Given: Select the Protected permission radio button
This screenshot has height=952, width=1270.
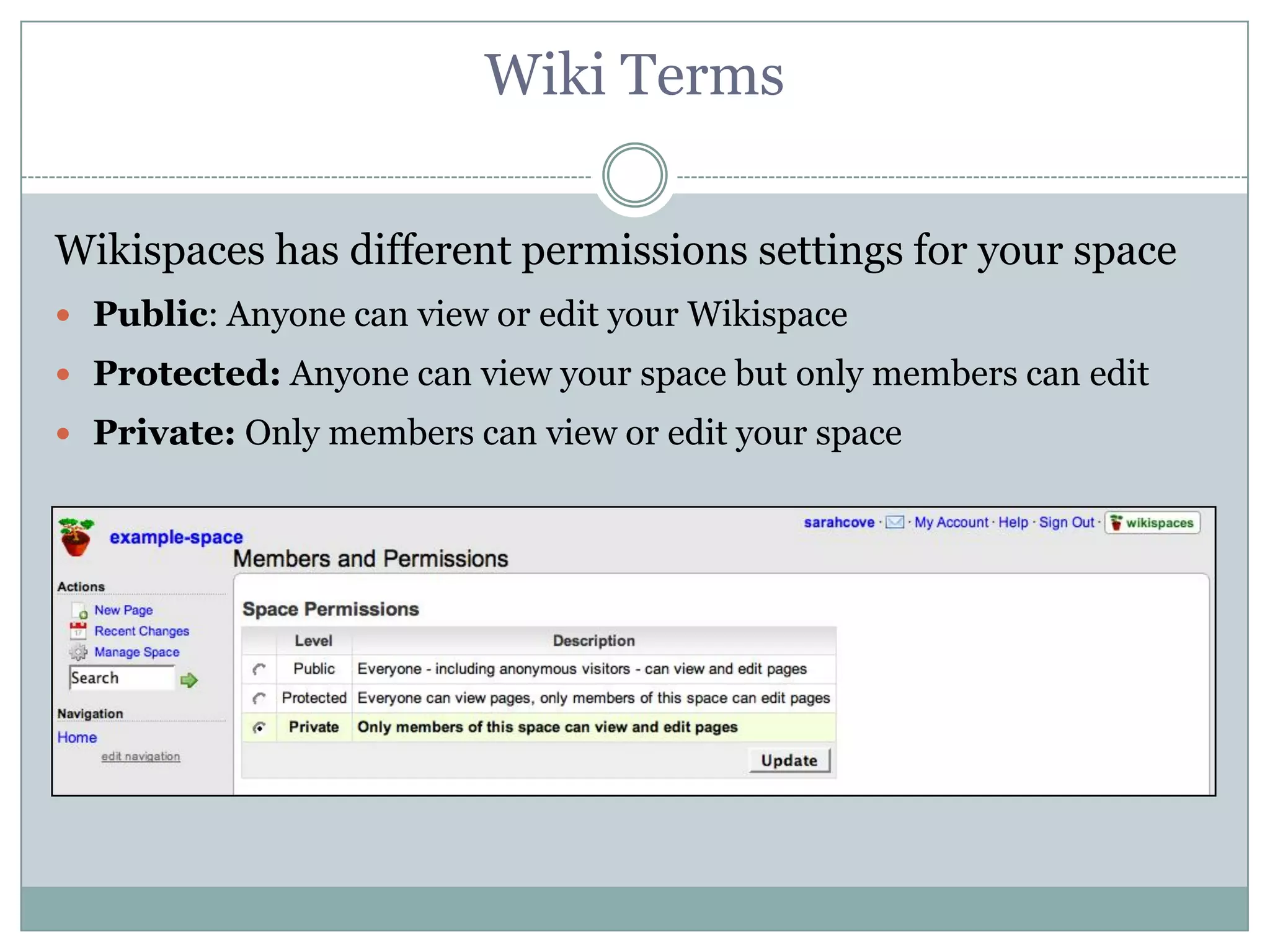Looking at the screenshot, I should tap(259, 699).
